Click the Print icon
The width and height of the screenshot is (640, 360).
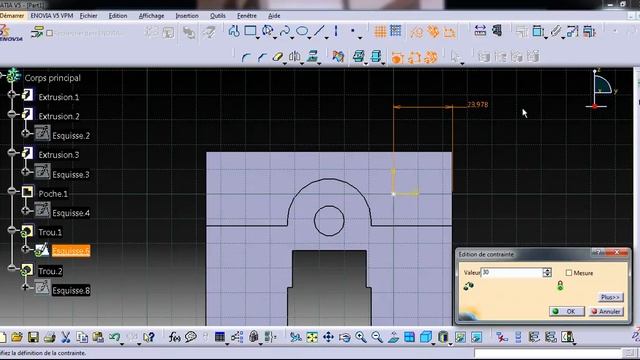pos(49,337)
